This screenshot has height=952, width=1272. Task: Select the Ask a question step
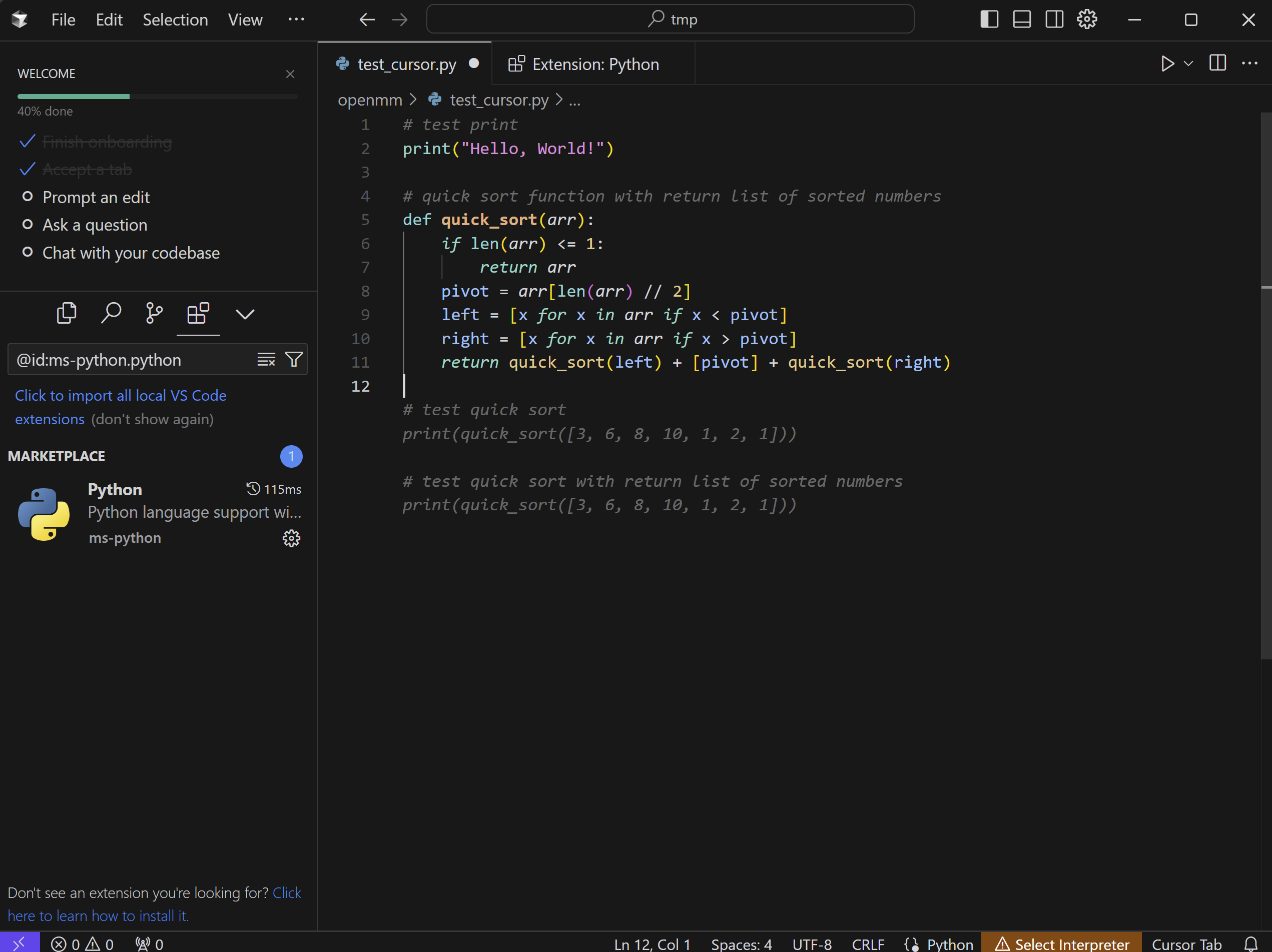[85, 225]
